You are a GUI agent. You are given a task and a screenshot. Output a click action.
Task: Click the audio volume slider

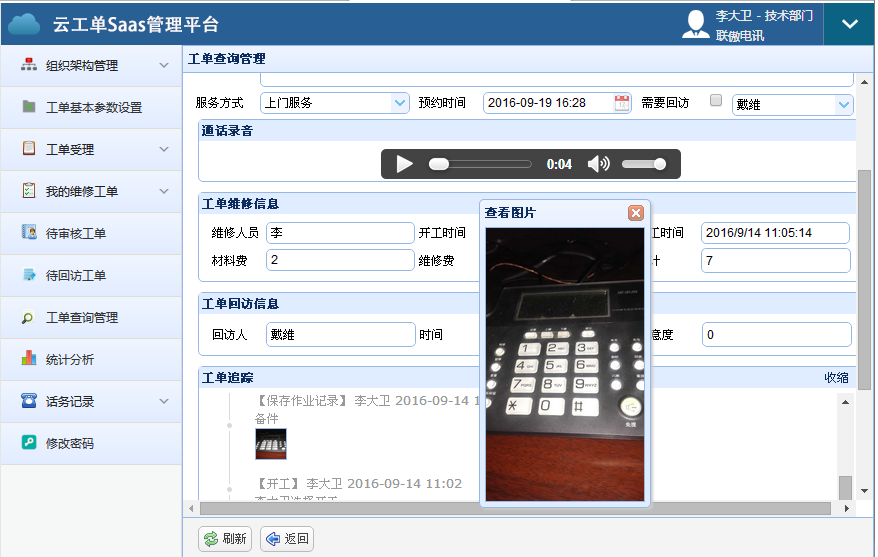(x=644, y=164)
